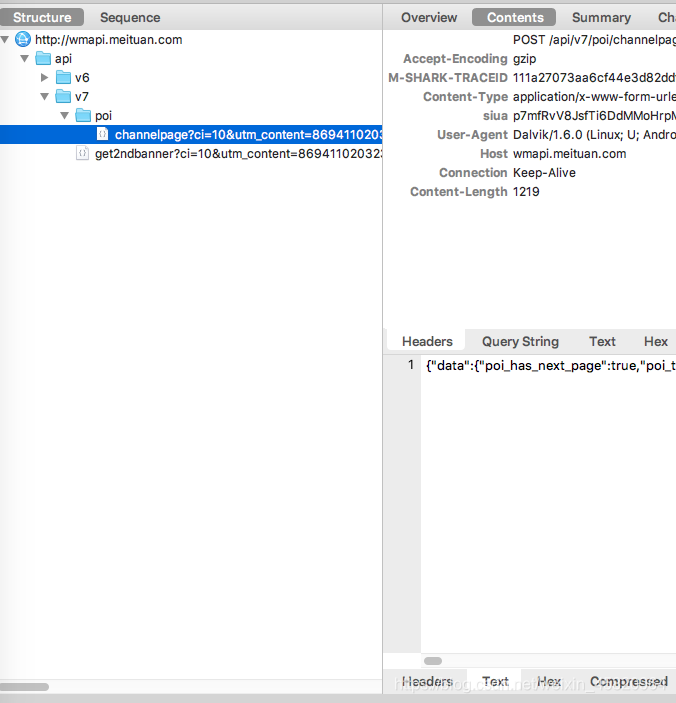Click the siua header name
Image resolution: width=676 pixels, height=703 pixels.
(495, 116)
